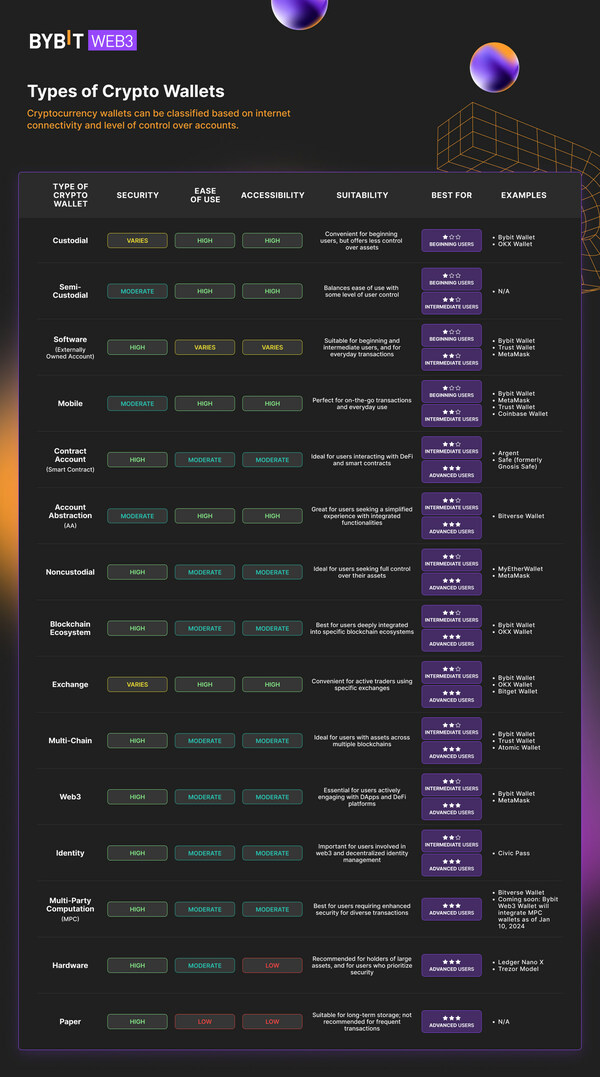Click the purple WEB3 badge
This screenshot has height=1077, width=600.
[x=112, y=41]
